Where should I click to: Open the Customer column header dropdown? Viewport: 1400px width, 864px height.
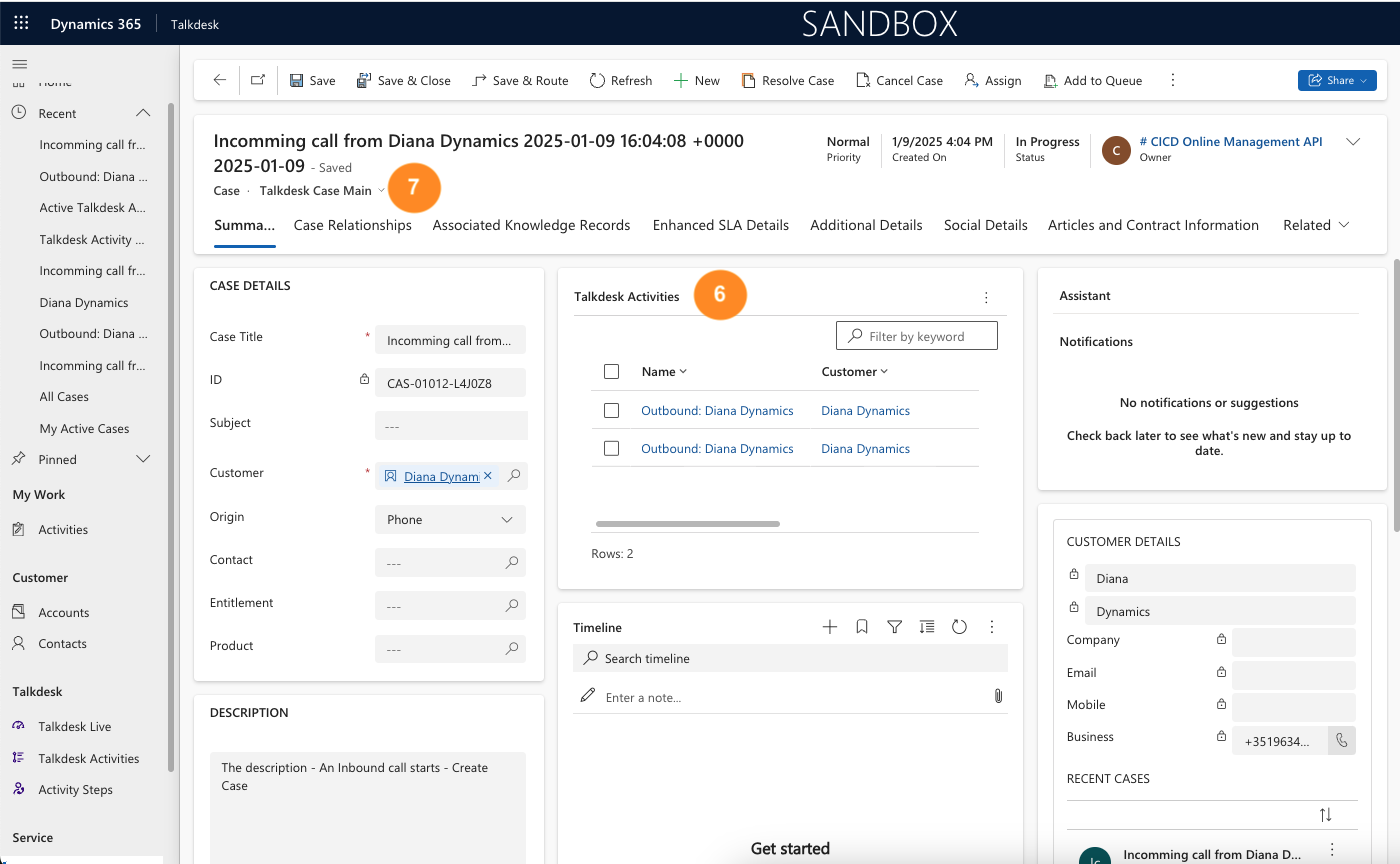[x=854, y=371]
